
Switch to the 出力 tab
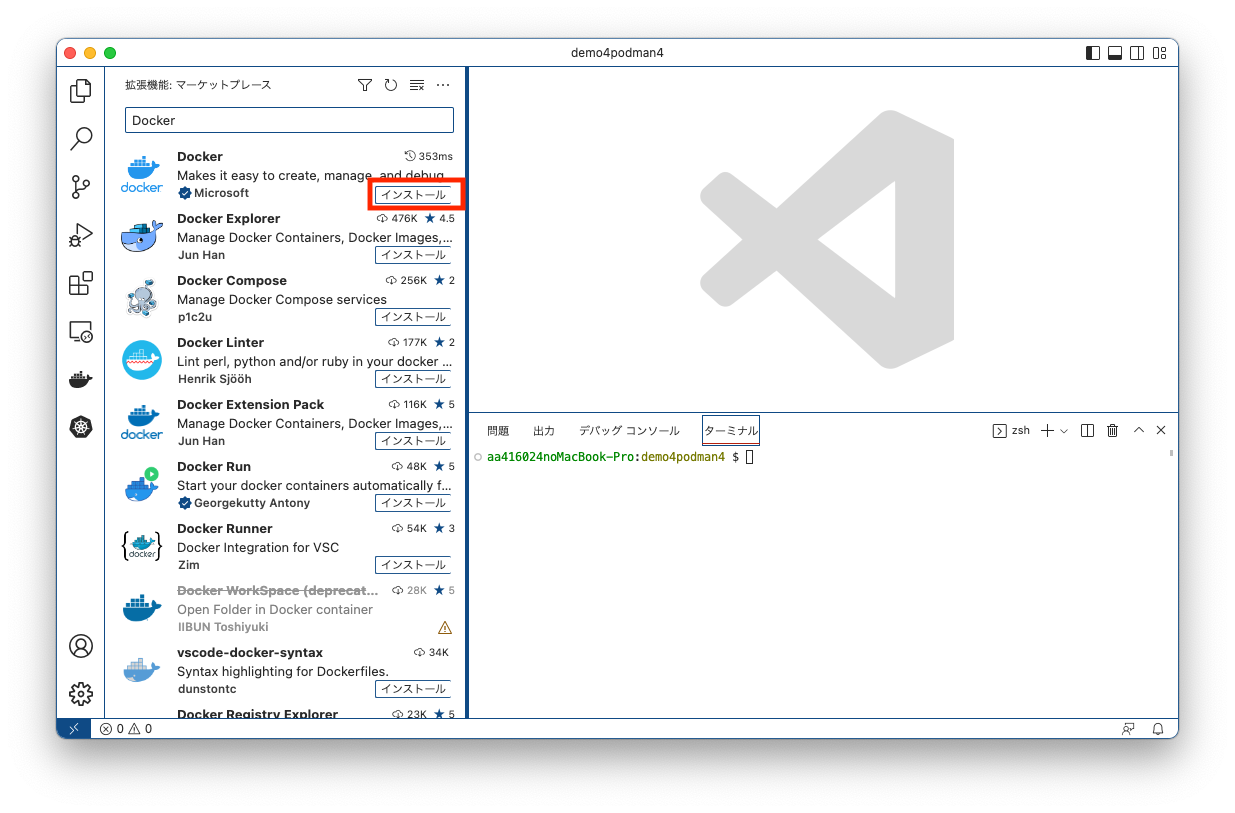(543, 430)
